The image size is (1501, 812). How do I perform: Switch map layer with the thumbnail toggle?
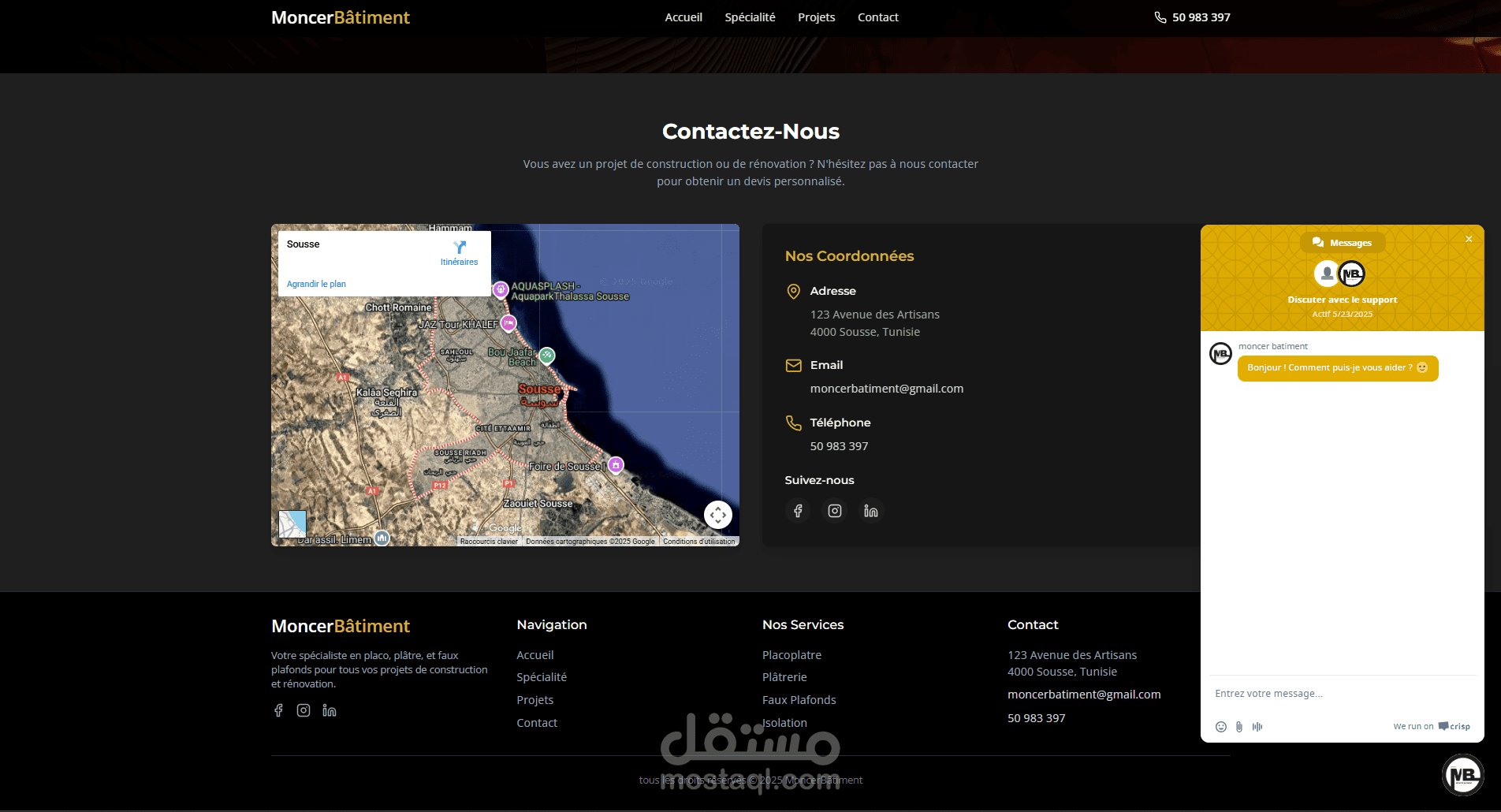tap(292, 524)
